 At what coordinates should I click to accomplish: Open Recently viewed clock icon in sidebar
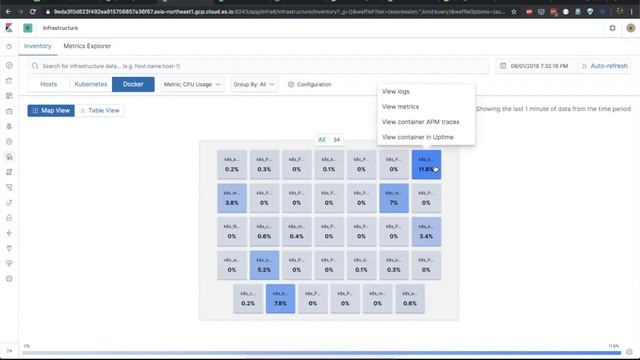(9, 47)
